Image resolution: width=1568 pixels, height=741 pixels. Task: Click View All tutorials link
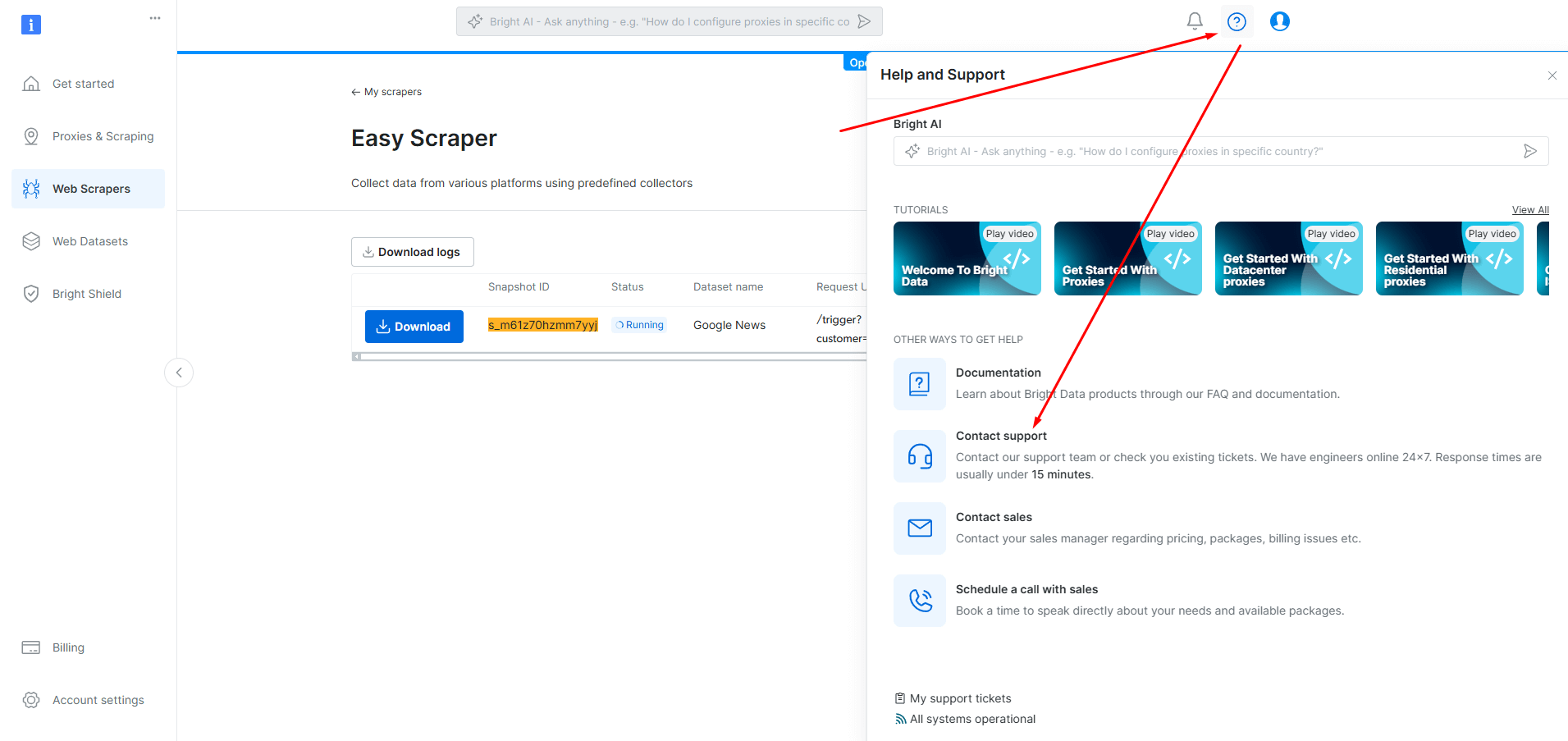[1530, 210]
